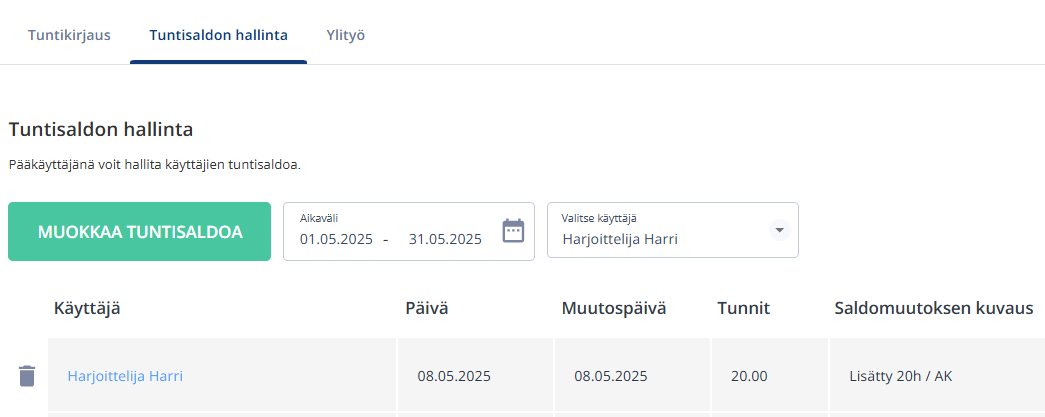The height and width of the screenshot is (417, 1045).
Task: Select the Lisätty 20h / AK description cell
Action: (x=937, y=374)
